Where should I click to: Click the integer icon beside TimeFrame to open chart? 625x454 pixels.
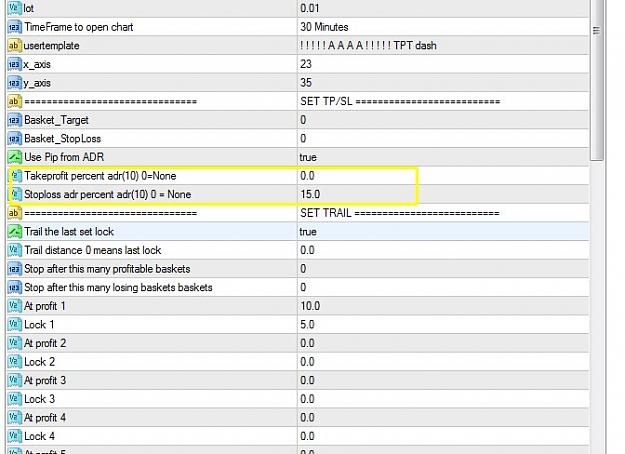click(14, 27)
